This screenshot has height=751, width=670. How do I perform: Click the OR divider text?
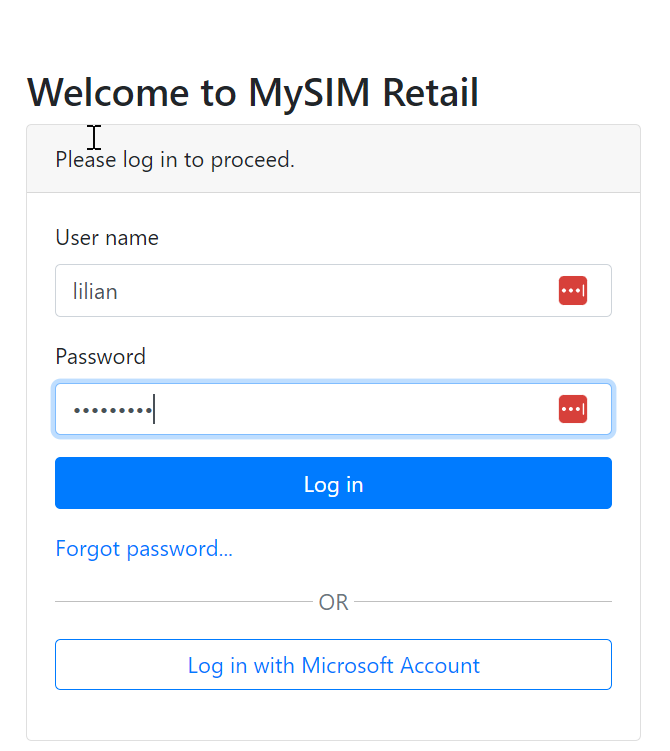[333, 602]
